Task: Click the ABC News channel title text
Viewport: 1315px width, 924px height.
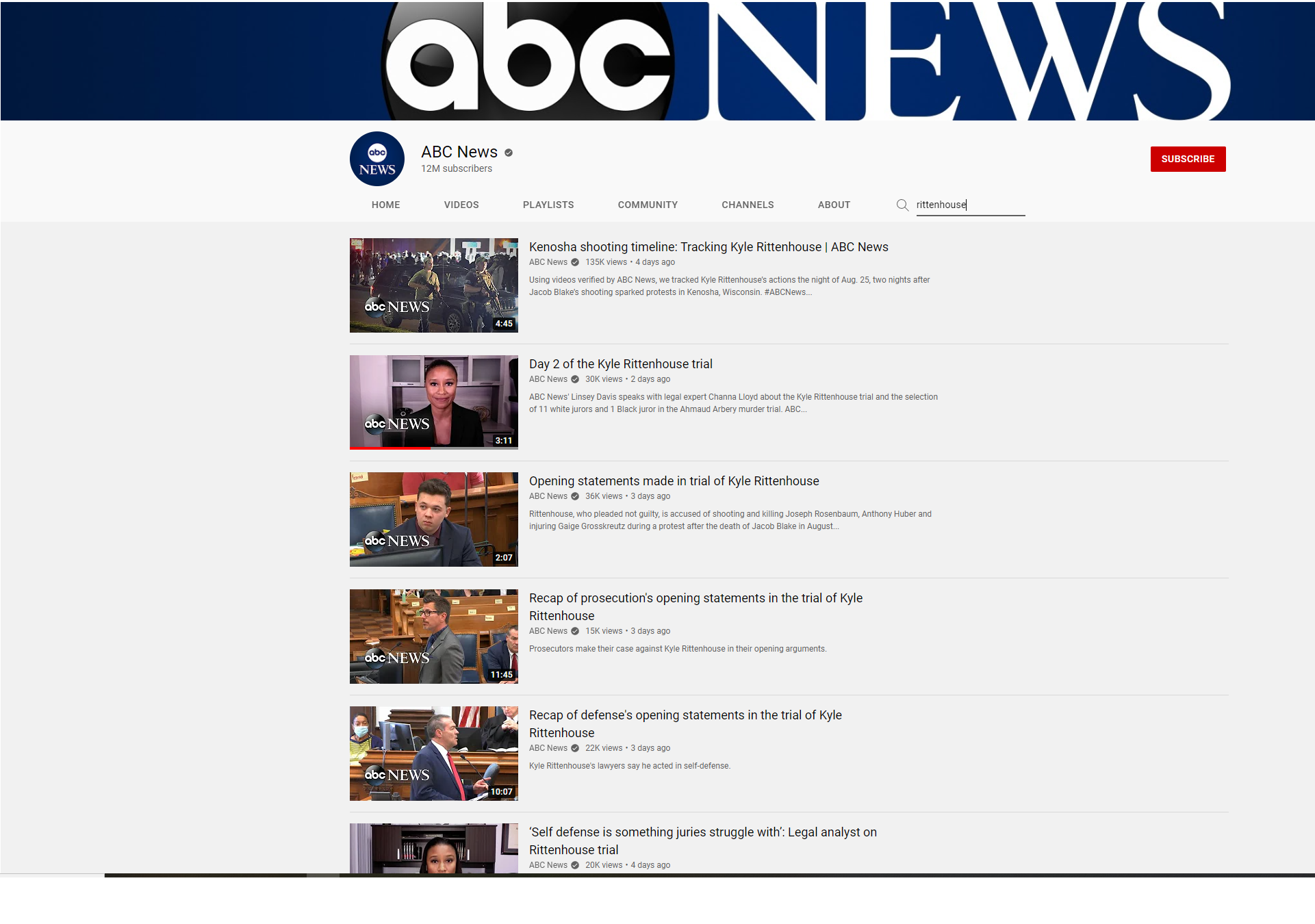Action: 459,152
